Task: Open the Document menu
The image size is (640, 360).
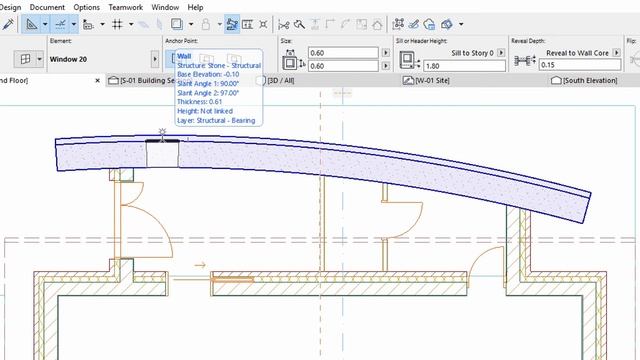Action: pos(47,7)
